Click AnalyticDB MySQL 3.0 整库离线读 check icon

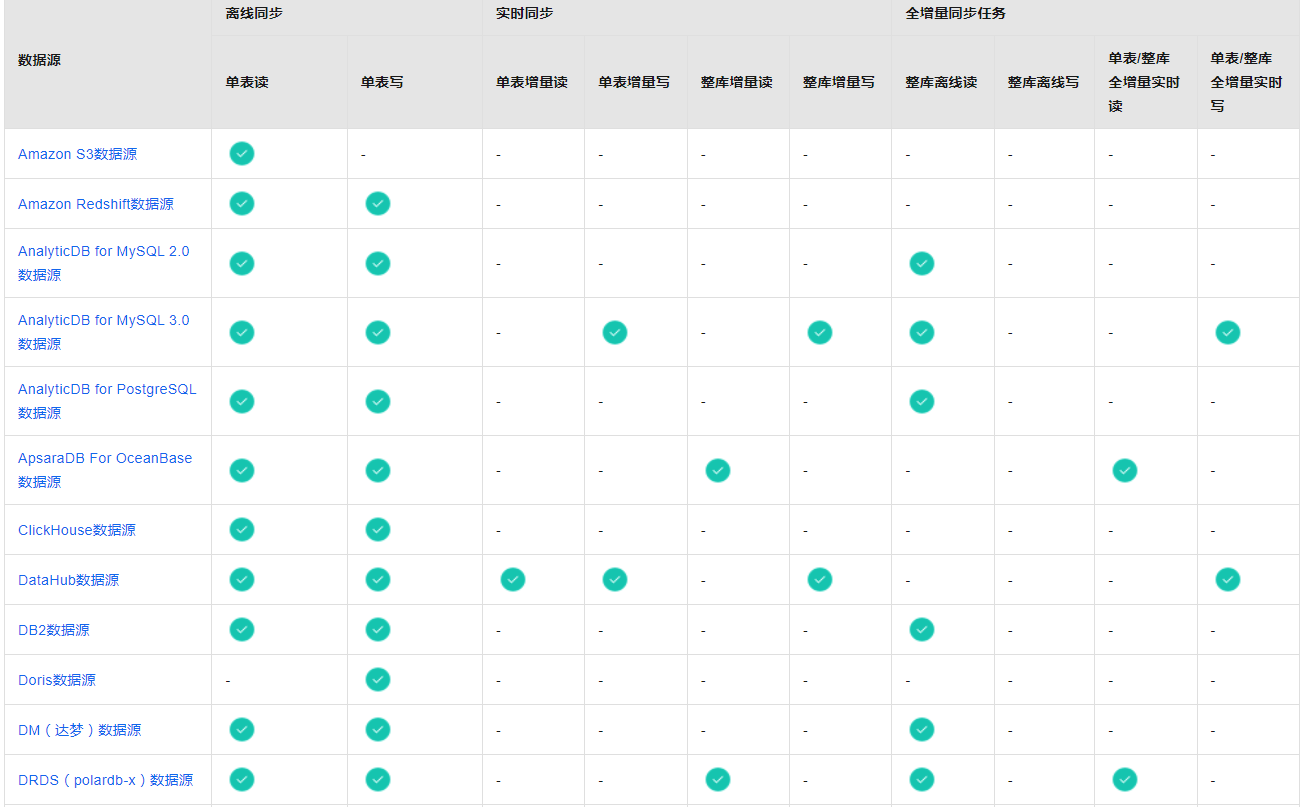(x=922, y=332)
